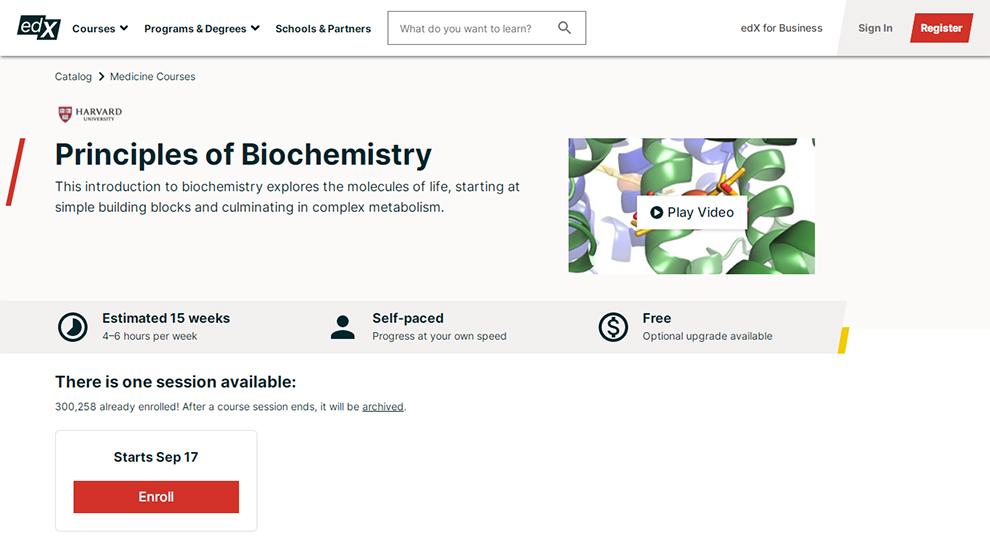
Task: Click the Sign In link
Action: (x=875, y=28)
